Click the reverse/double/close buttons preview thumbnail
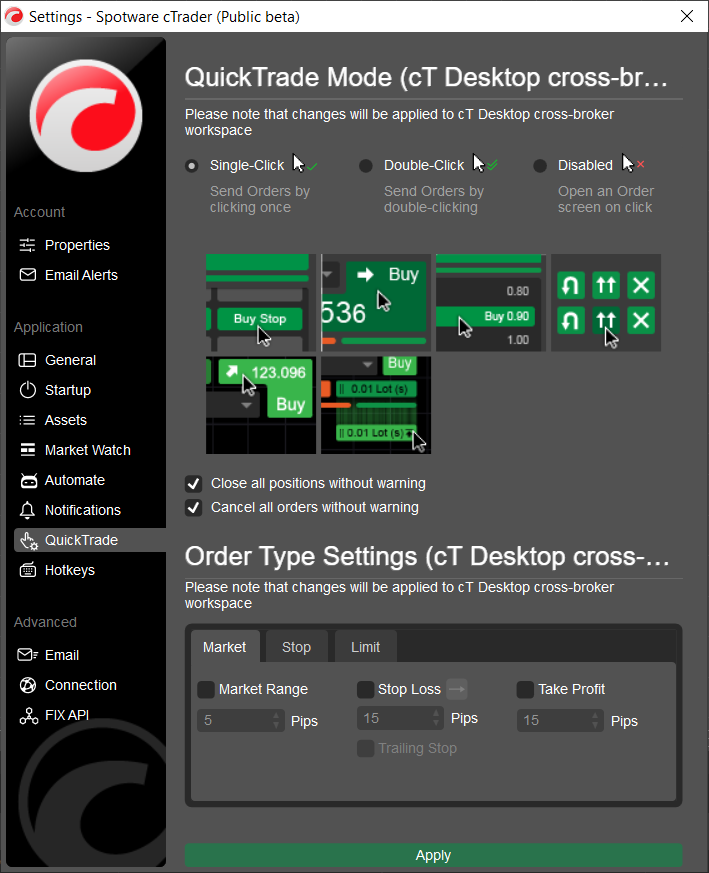The width and height of the screenshot is (709, 873). (606, 303)
